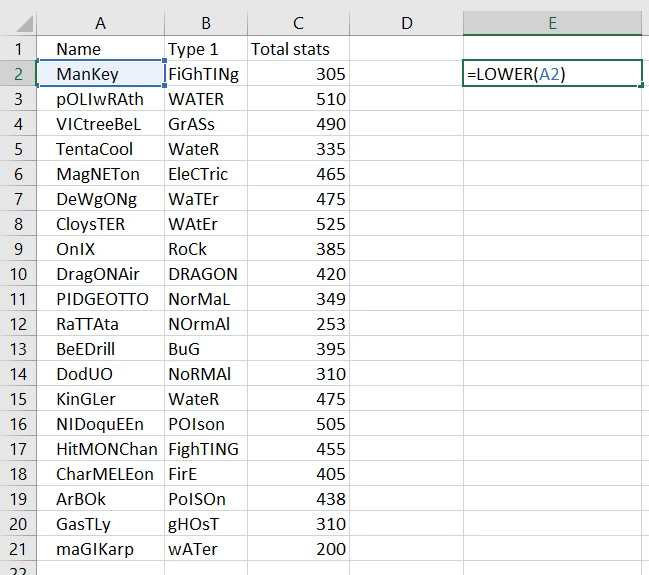This screenshot has height=575, width=649.
Task: Click the total stats value 305
Action: click(x=298, y=74)
